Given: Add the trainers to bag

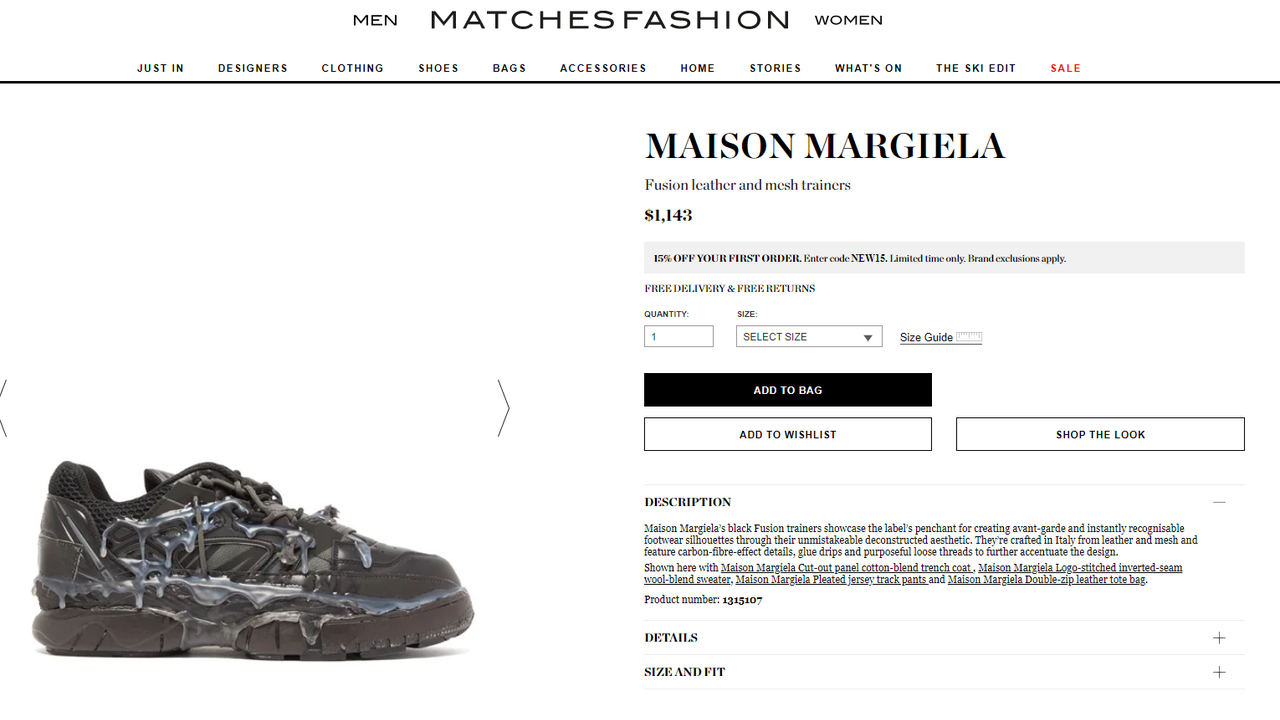Looking at the screenshot, I should coord(788,390).
